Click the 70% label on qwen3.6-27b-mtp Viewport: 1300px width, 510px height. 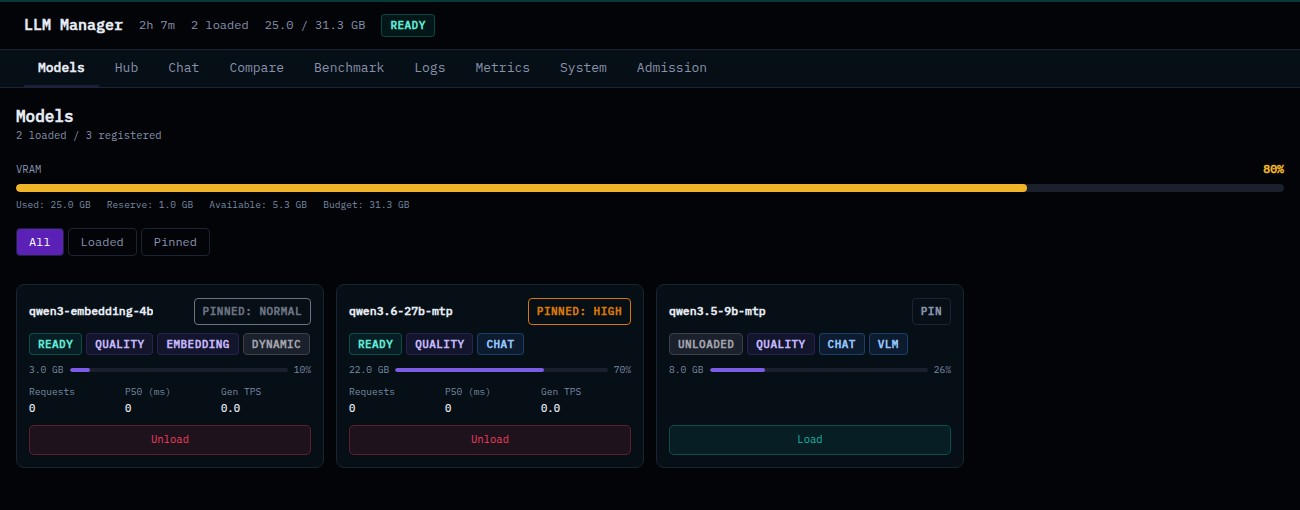(622, 370)
